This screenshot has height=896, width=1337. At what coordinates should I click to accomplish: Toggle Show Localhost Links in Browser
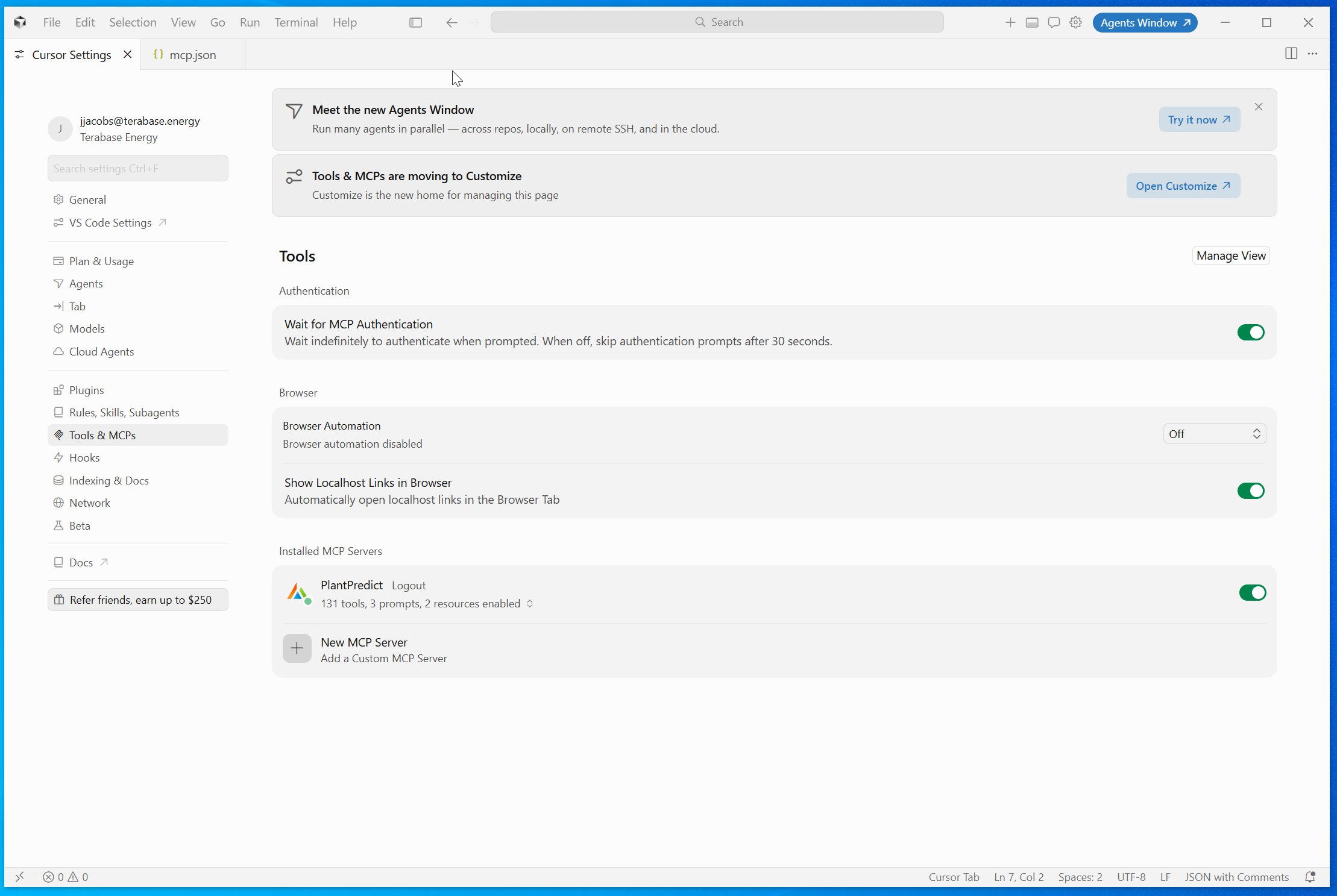tap(1251, 490)
